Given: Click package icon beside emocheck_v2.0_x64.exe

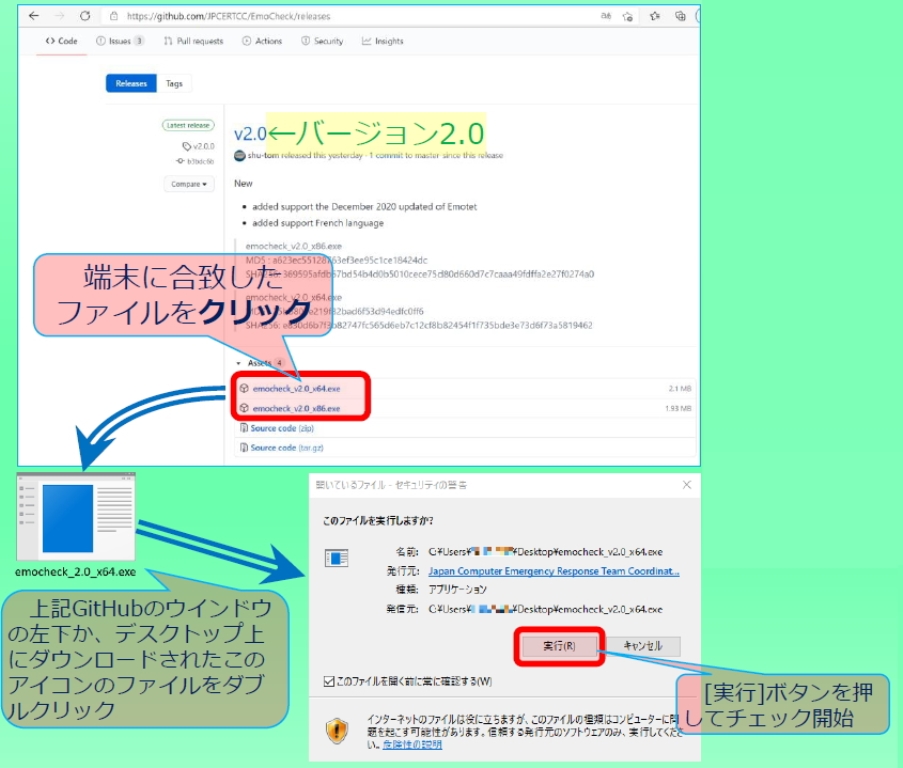Looking at the screenshot, I should [x=244, y=389].
